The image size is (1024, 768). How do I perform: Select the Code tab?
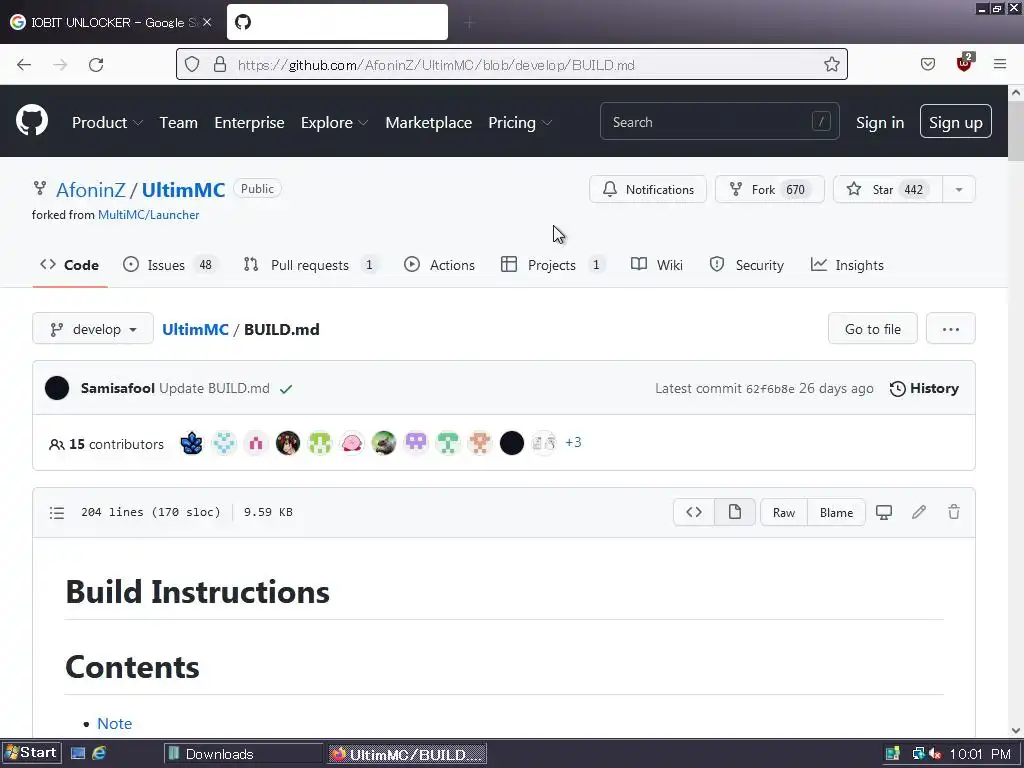click(69, 265)
